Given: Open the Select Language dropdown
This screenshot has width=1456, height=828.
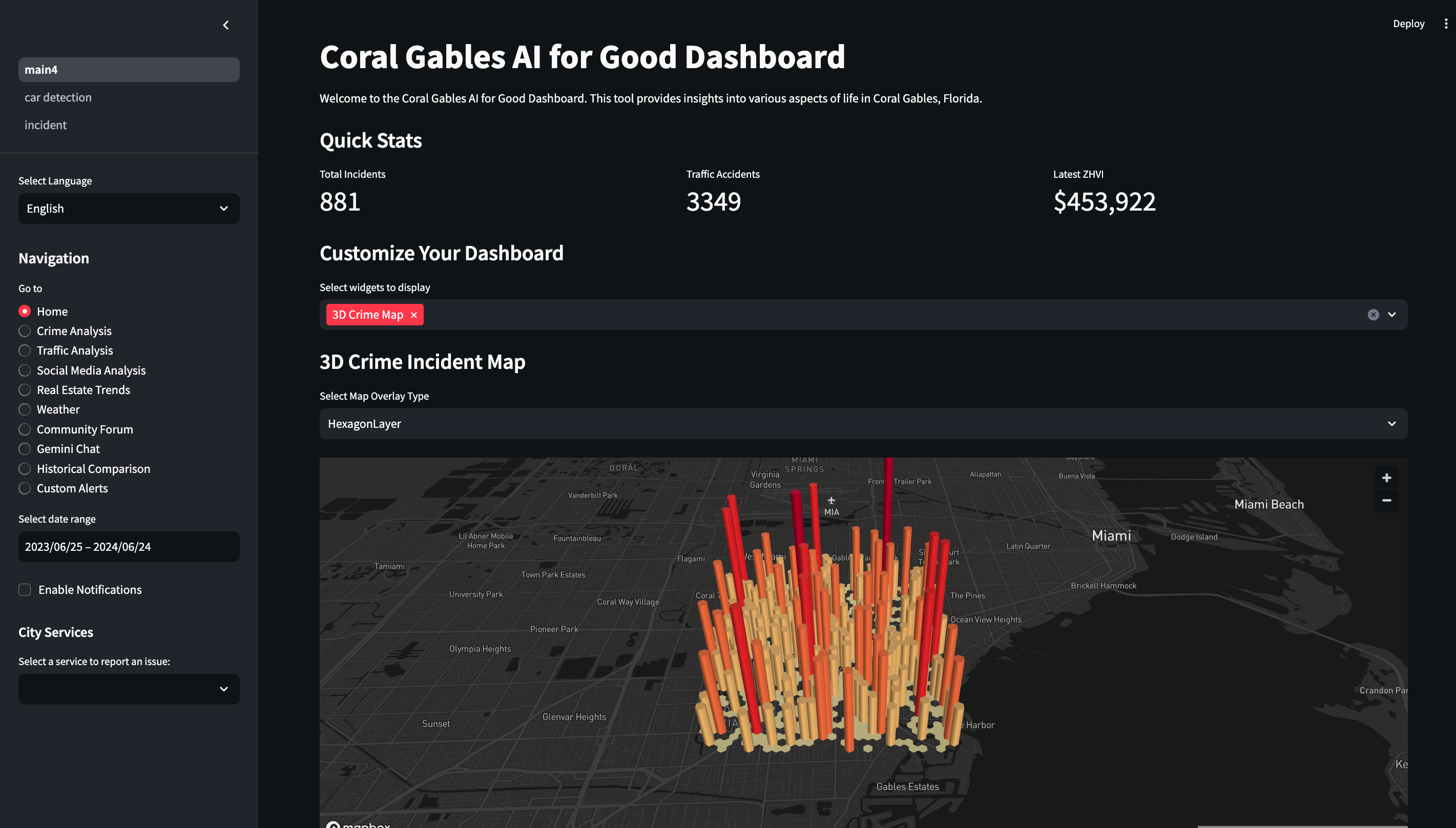Looking at the screenshot, I should [129, 209].
